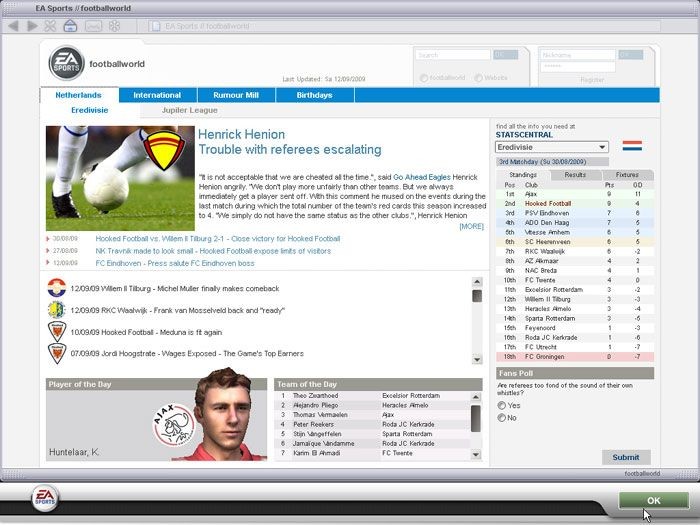700x525 pixels.
Task: Show the Fixtures tab
Action: pyautogui.click(x=627, y=175)
